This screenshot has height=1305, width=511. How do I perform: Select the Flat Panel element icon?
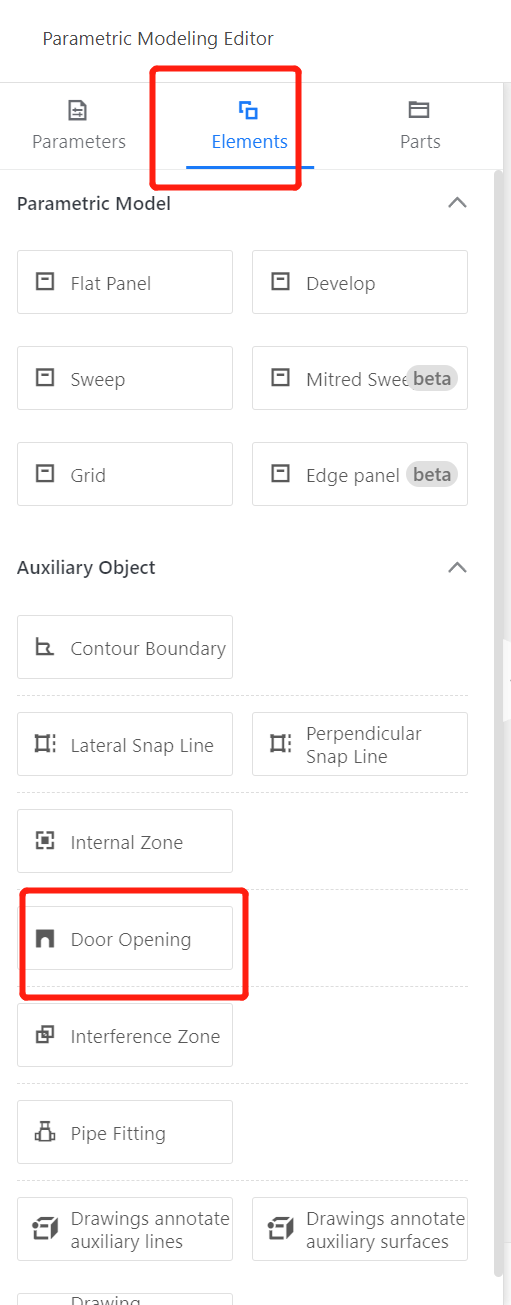click(45, 282)
